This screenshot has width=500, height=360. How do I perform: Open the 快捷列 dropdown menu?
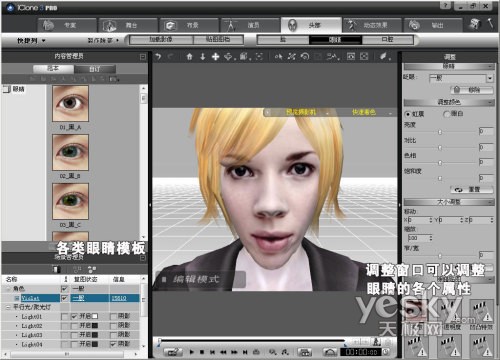click(31, 41)
